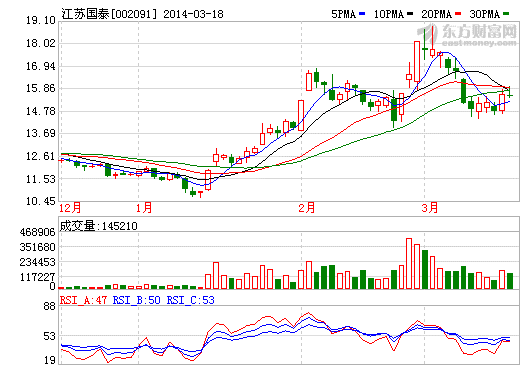Click the 20PMA legend label
520x365 pixels.
pyautogui.click(x=437, y=14)
